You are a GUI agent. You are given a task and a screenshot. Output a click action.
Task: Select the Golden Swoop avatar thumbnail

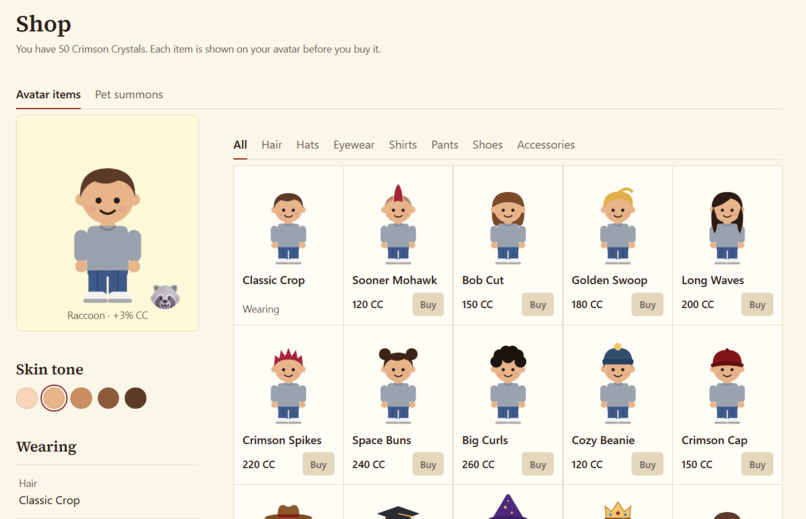[618, 226]
